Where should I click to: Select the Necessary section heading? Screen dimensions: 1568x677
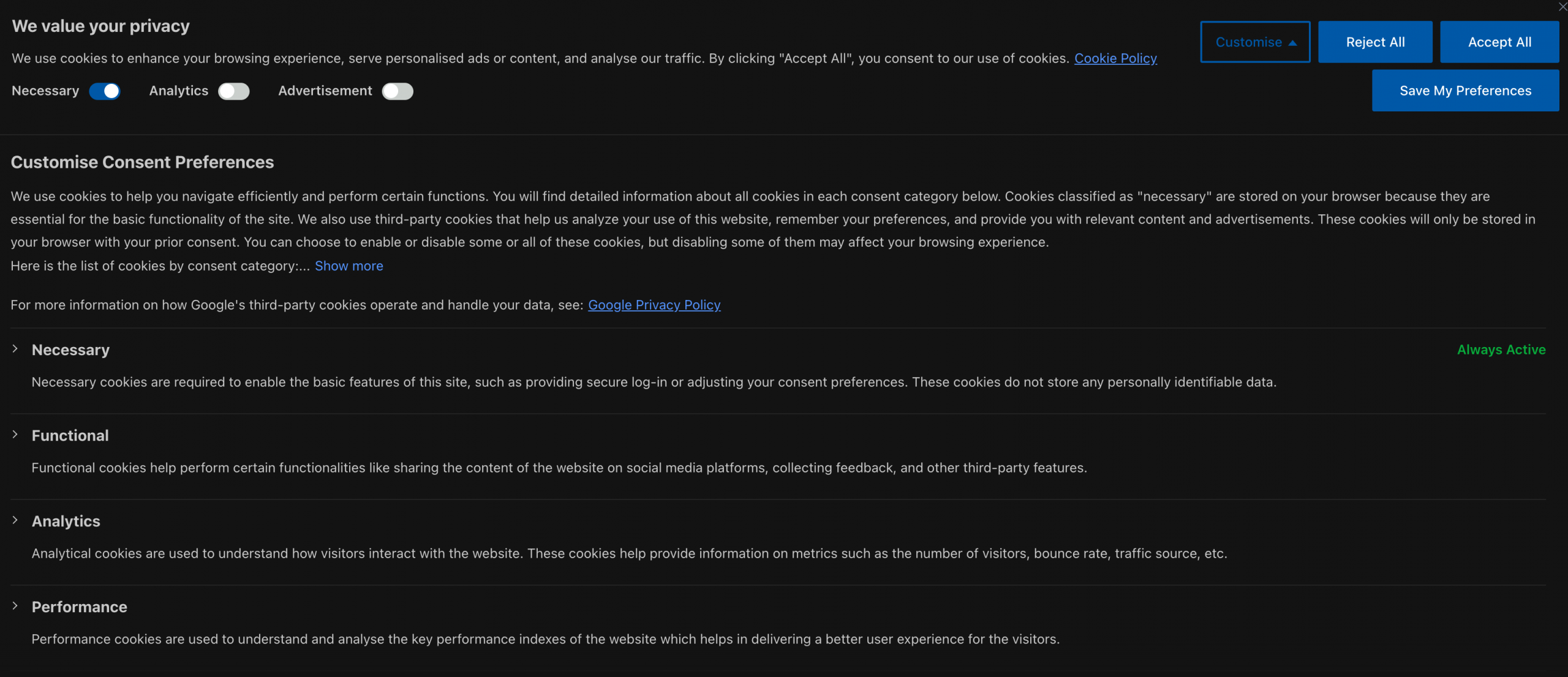70,350
